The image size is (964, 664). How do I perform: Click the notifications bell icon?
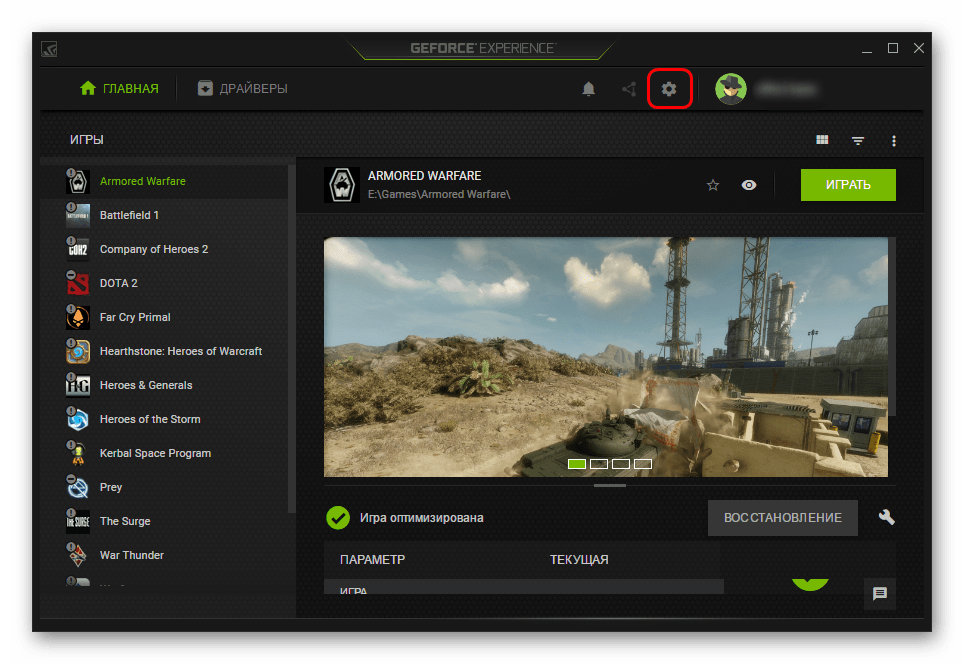point(589,89)
